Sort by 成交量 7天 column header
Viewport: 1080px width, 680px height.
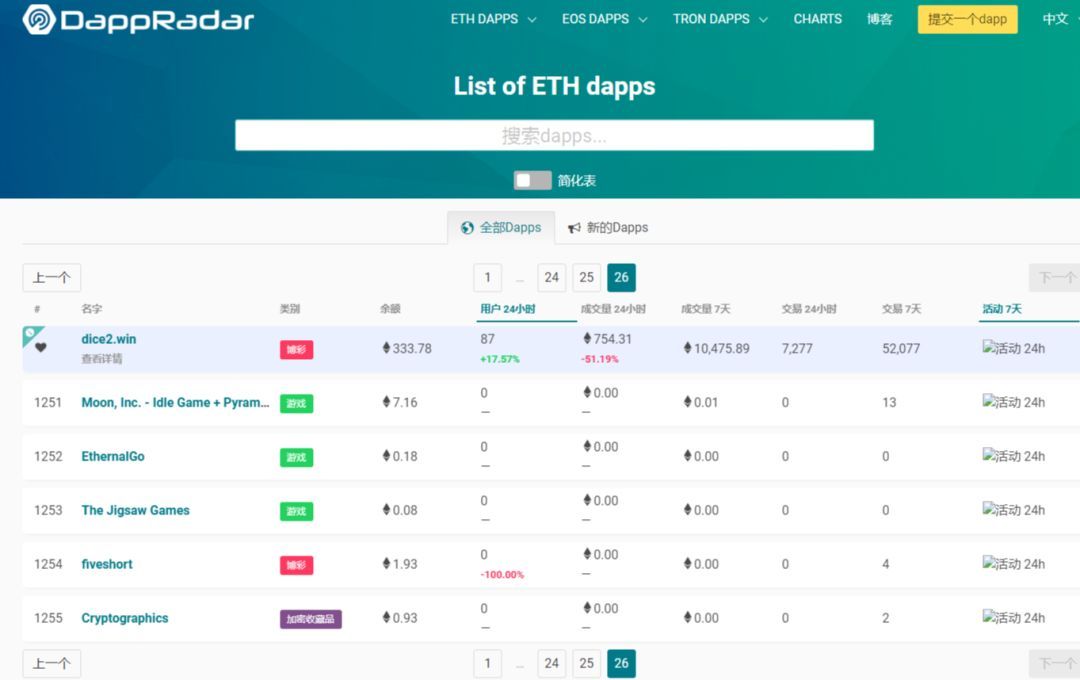pos(705,309)
